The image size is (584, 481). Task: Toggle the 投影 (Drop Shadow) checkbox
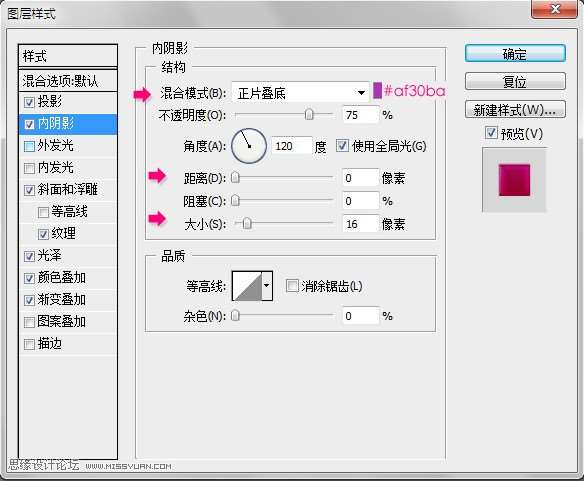pos(29,102)
